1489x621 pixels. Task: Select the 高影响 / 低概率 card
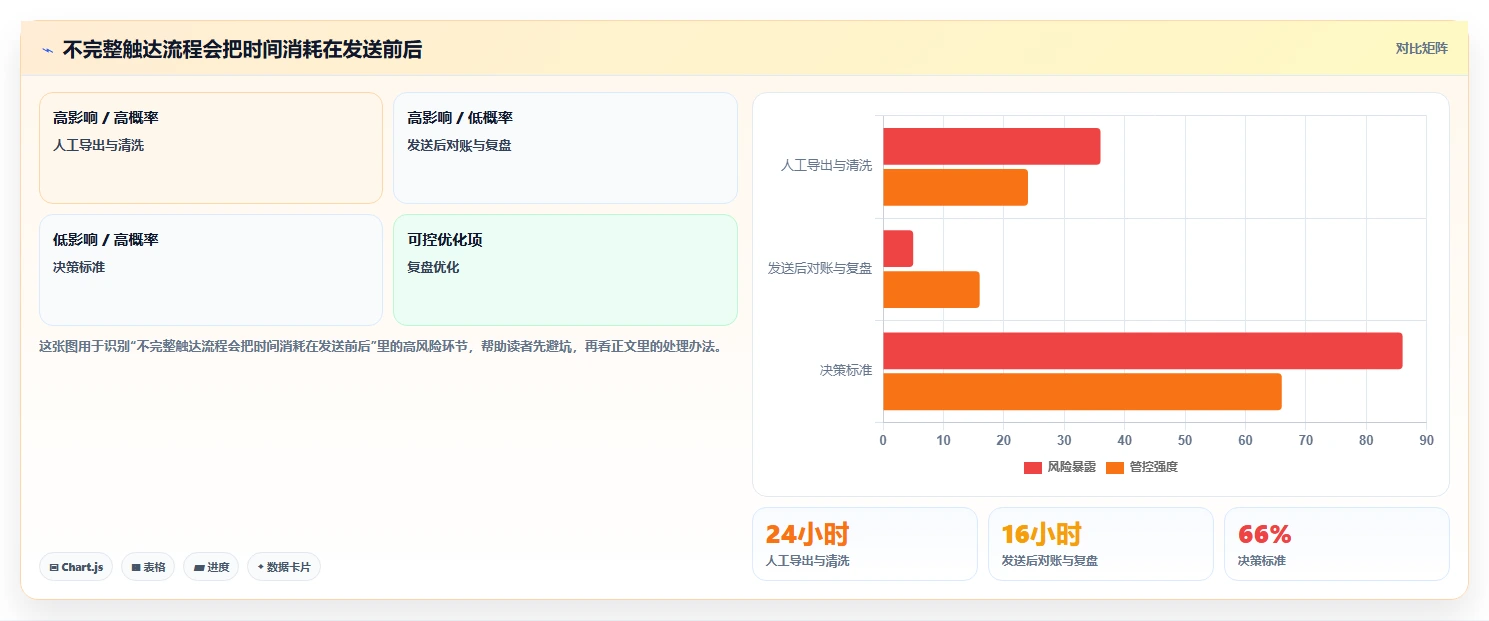tap(565, 148)
